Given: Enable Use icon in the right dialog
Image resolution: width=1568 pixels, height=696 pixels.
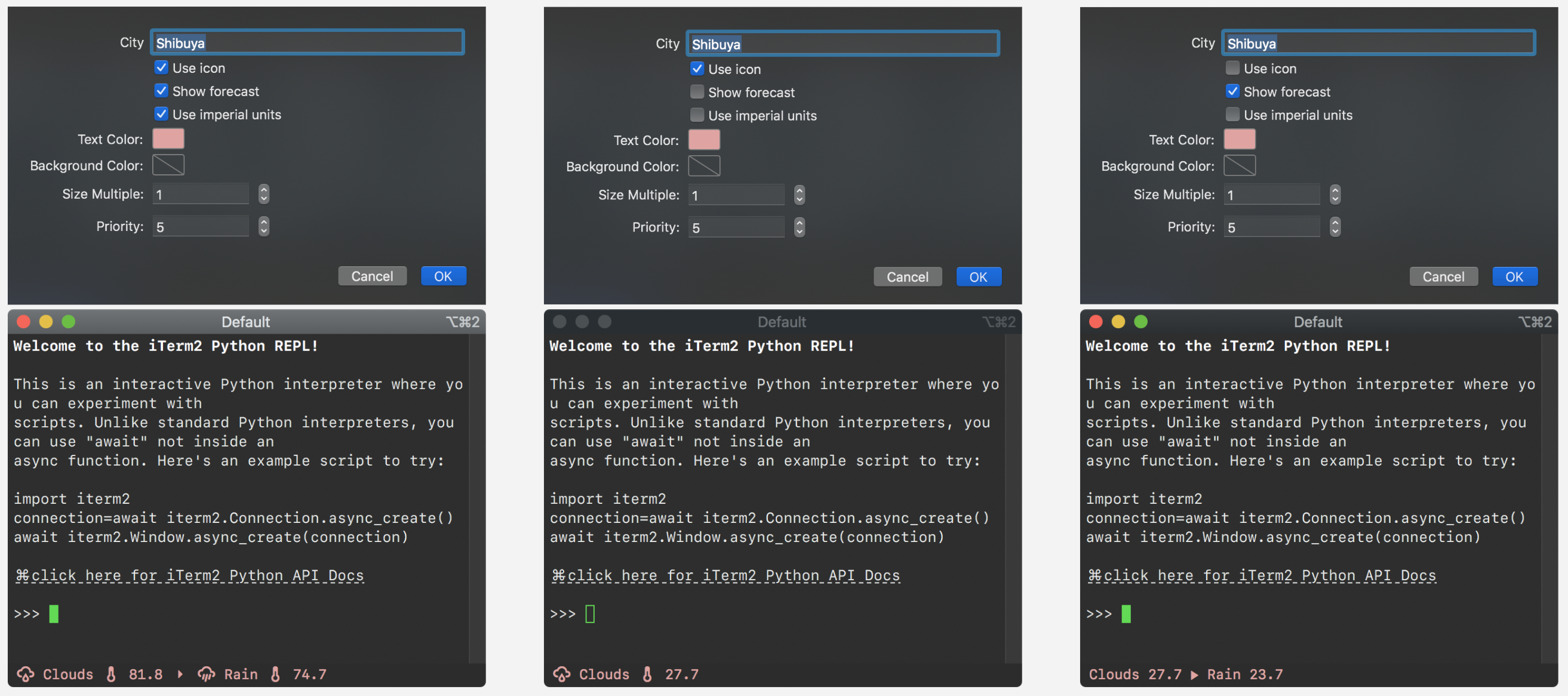Looking at the screenshot, I should (1232, 68).
